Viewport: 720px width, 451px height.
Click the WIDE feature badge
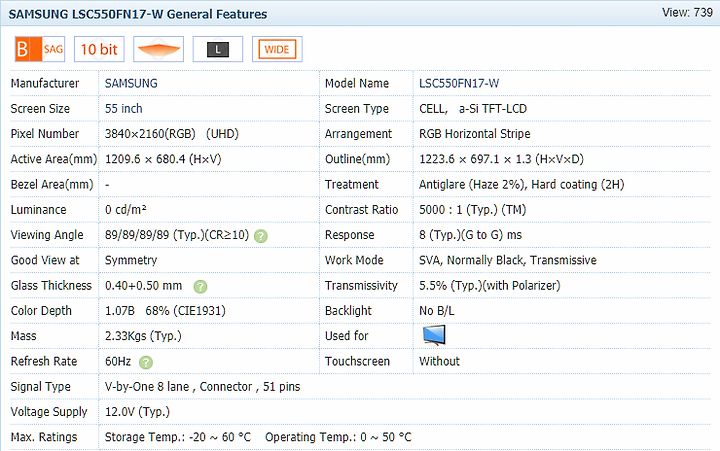277,49
